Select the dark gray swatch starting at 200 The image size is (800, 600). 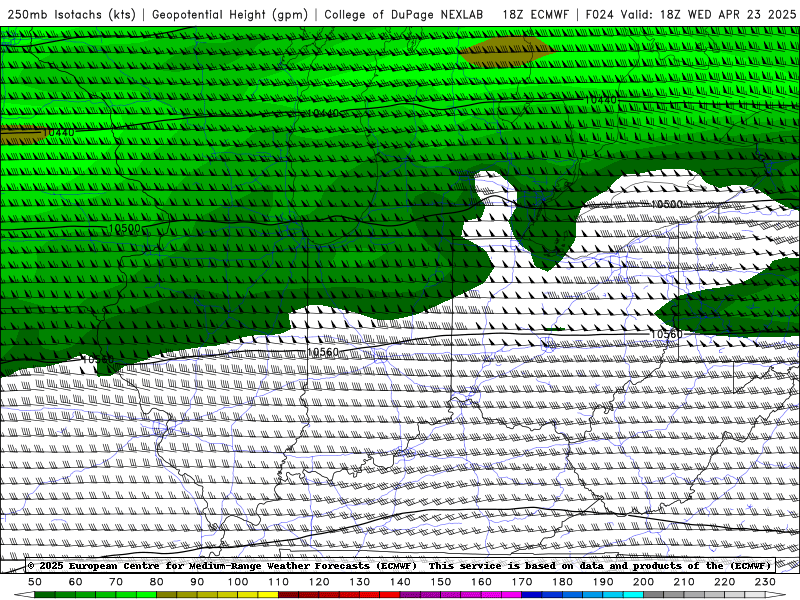point(654,595)
